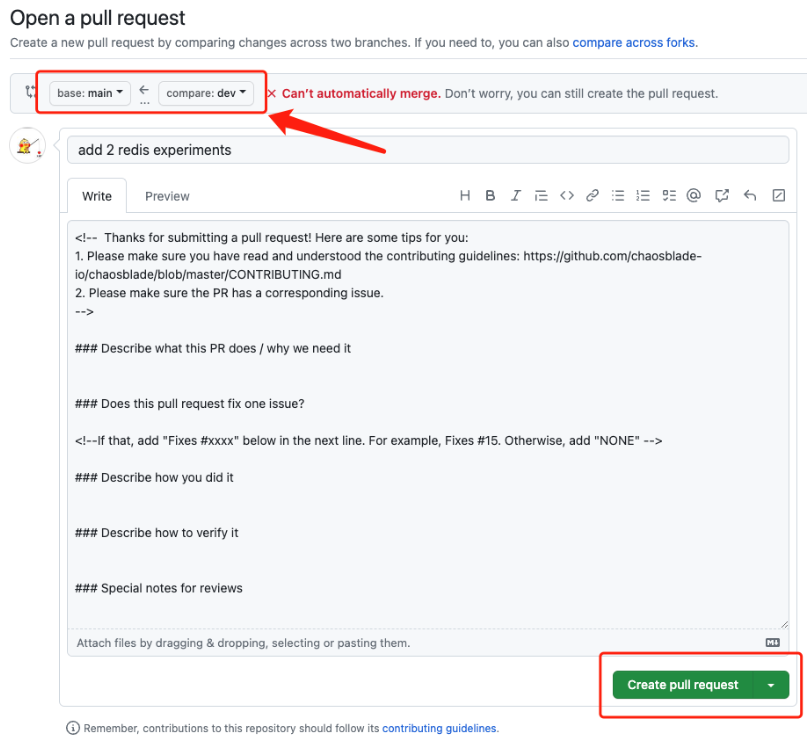Insert code with the angle brackets icon

coord(567,196)
